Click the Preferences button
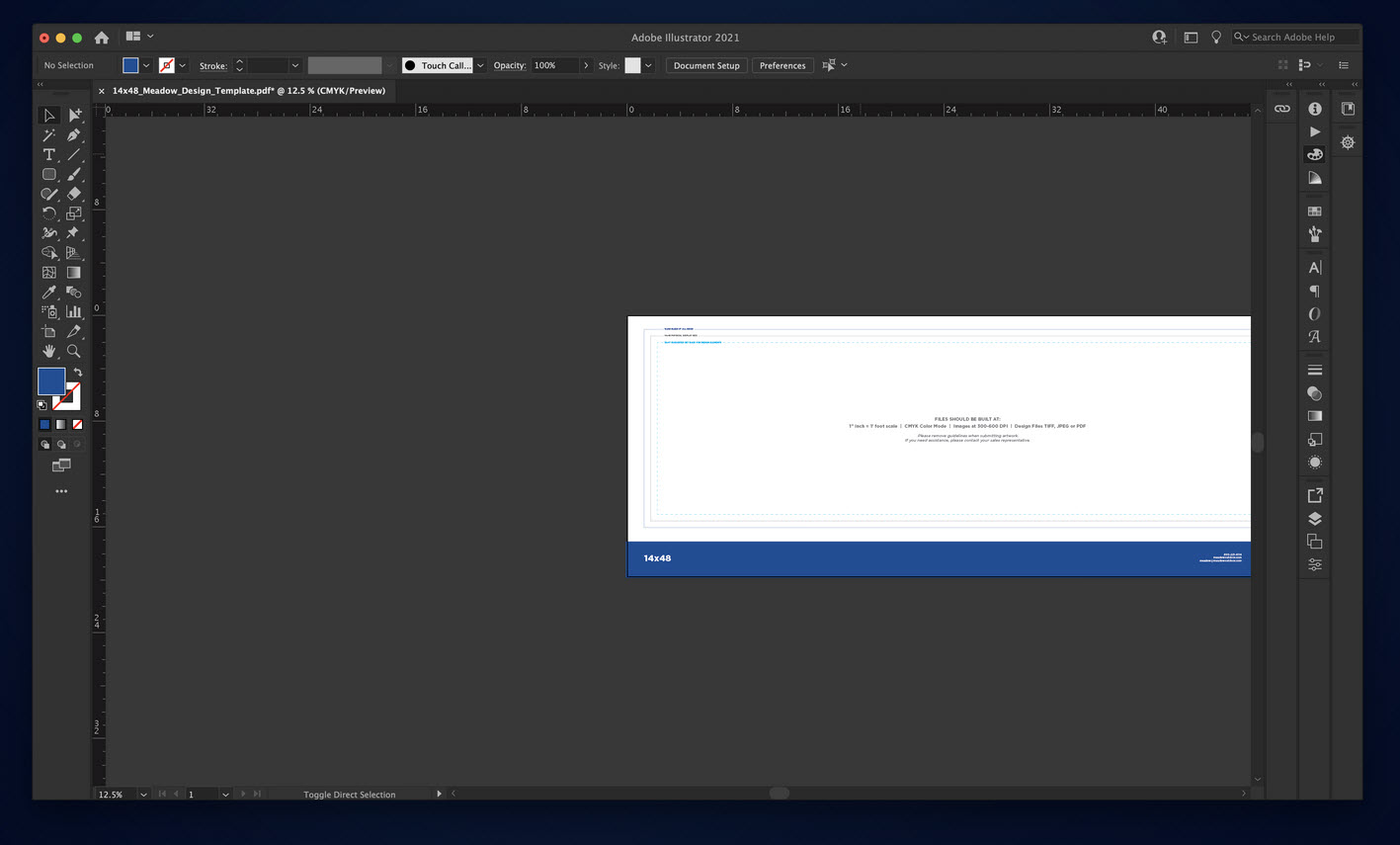This screenshot has height=845, width=1400. [782, 65]
